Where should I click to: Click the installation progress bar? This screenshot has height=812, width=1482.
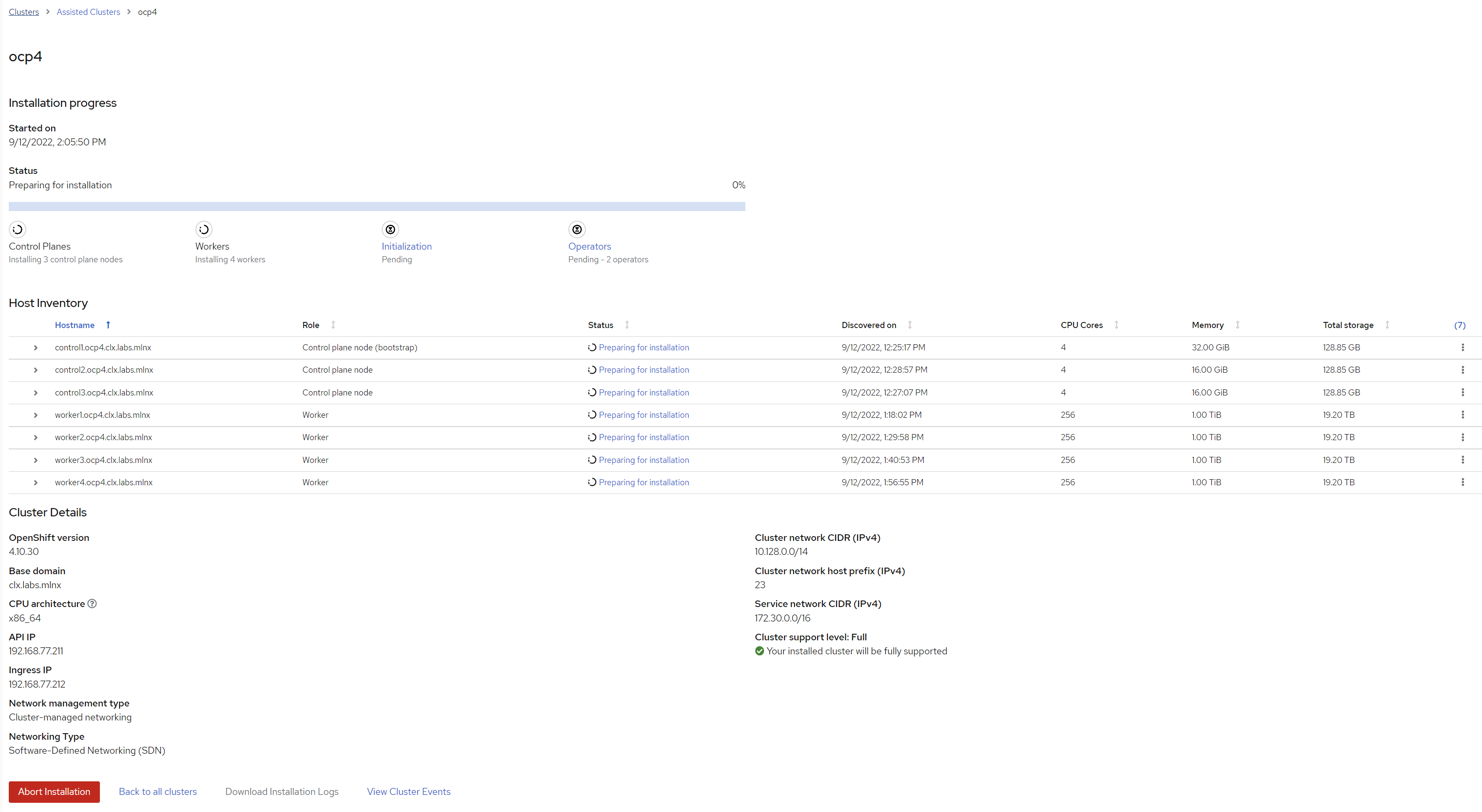tap(377, 206)
